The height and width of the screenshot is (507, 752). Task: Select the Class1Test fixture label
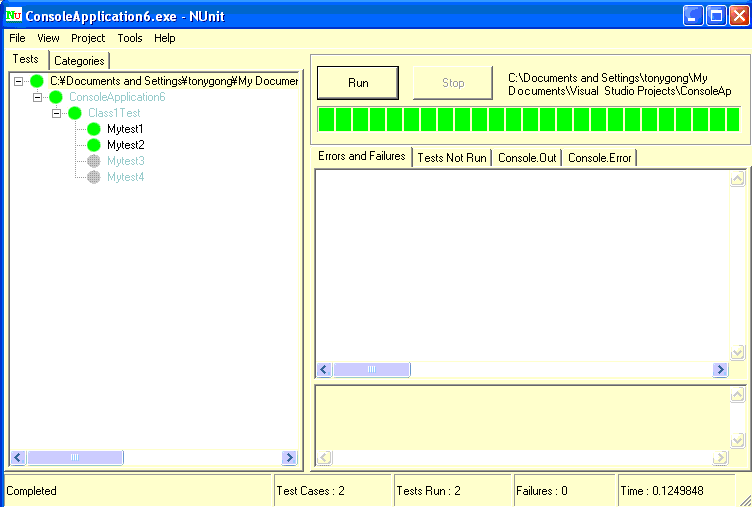[x=114, y=113]
